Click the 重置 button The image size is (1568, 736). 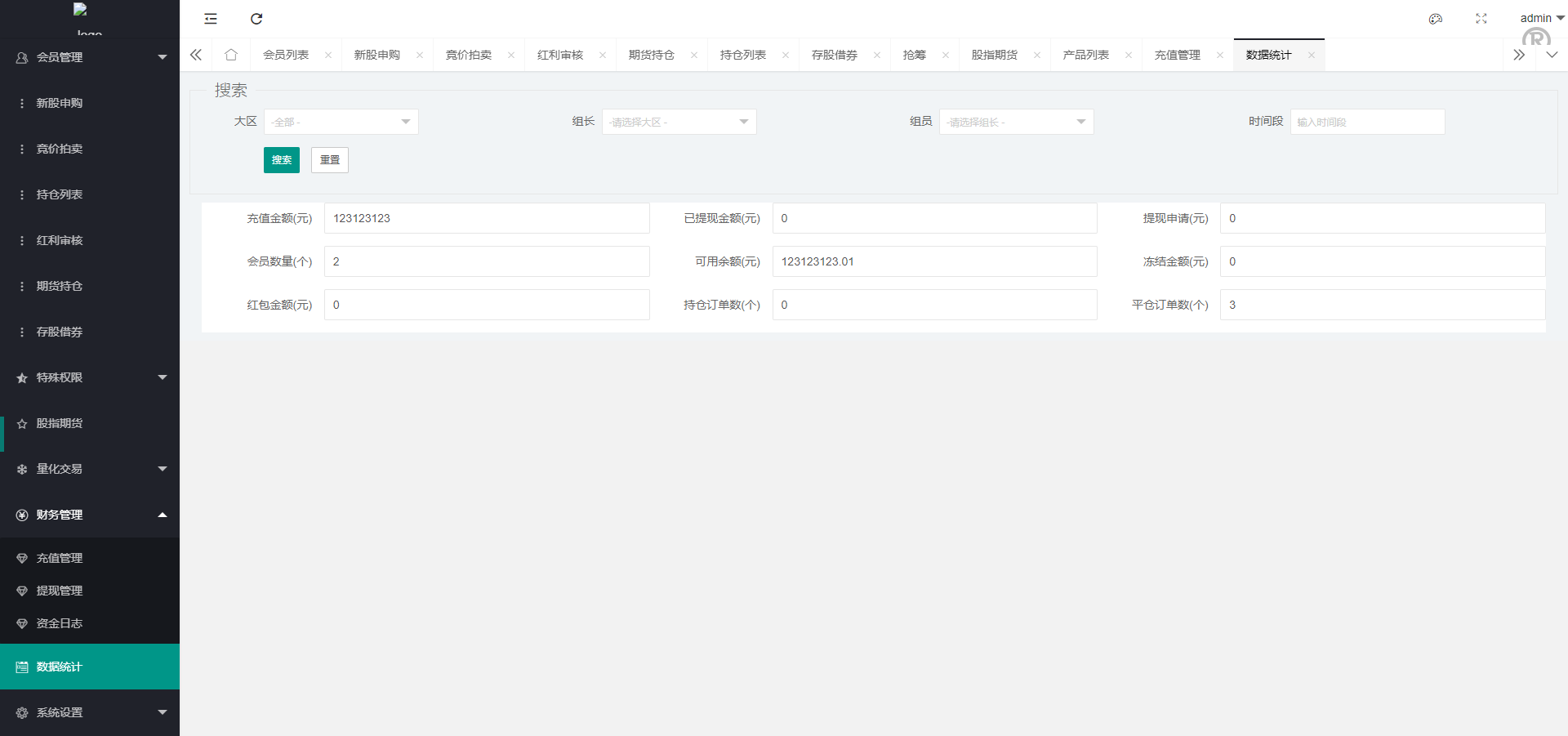click(330, 160)
